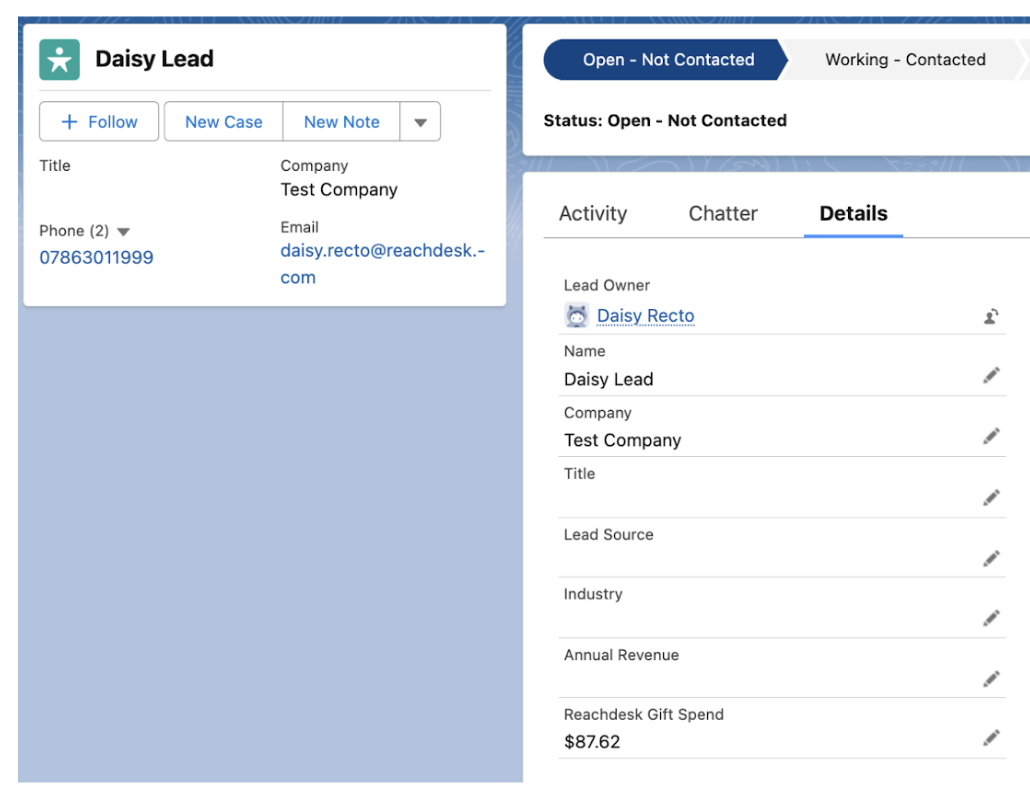Viewport: 1030px width, 794px height.
Task: Edit the Name field using the pencil icon
Action: [x=990, y=375]
